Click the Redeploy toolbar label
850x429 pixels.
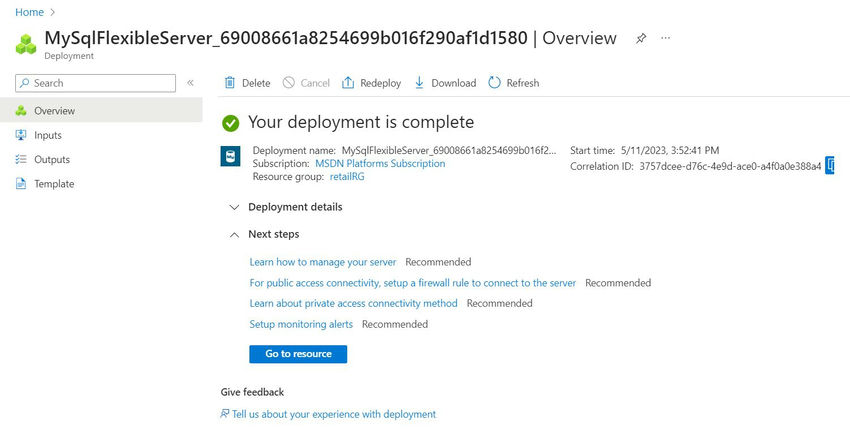[381, 83]
